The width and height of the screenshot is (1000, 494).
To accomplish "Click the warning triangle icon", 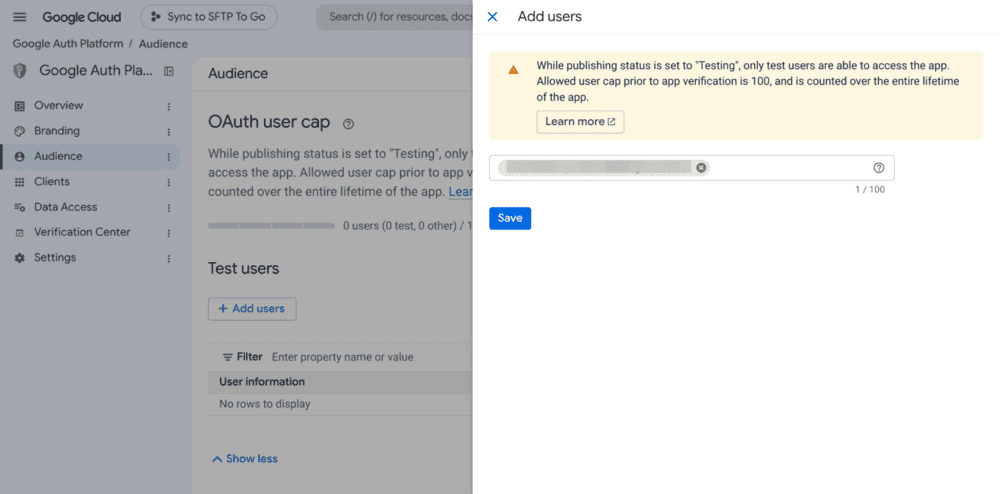I will pos(513,70).
